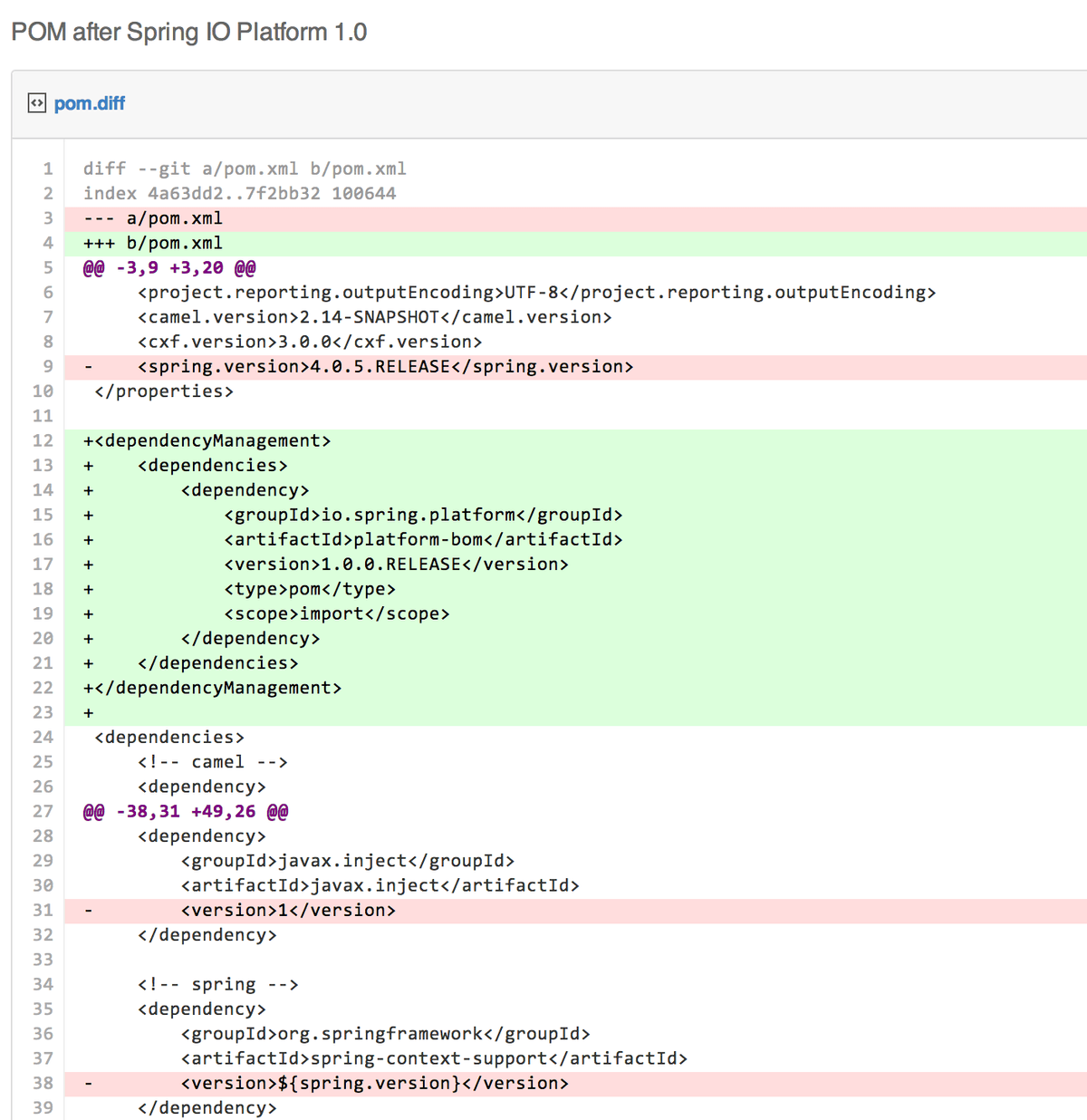Click the camel.version 2.14-SNAPSHOT line
Image resolution: width=1087 pixels, height=1120 pixels.
coord(374,317)
